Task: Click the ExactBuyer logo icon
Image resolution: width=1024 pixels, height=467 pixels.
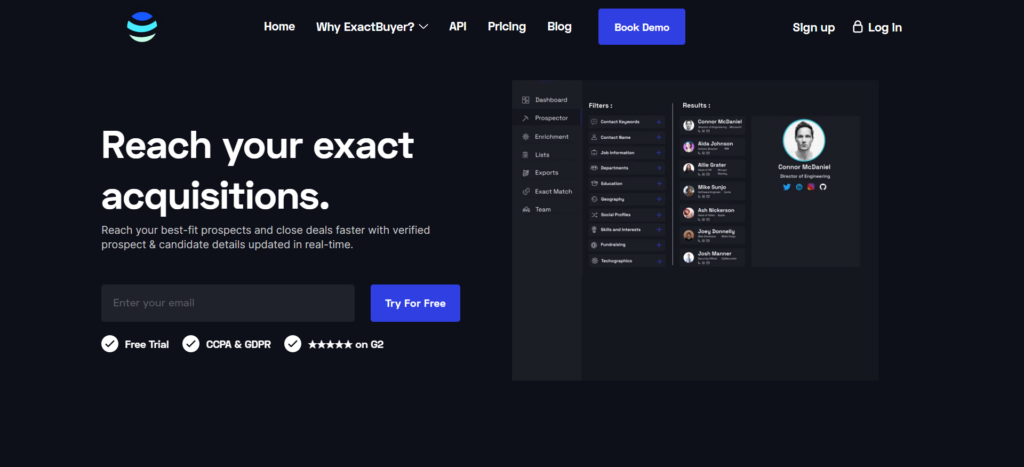Action: click(x=142, y=27)
